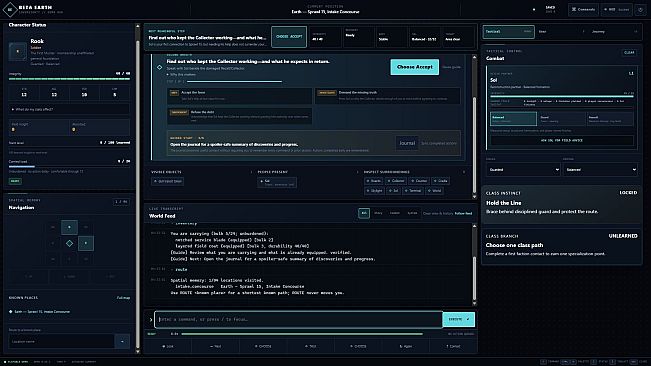Image resolution: width=651 pixels, height=366 pixels.
Task: Click the World Feed vertical scrollbar
Action: pyautogui.click(x=475, y=264)
